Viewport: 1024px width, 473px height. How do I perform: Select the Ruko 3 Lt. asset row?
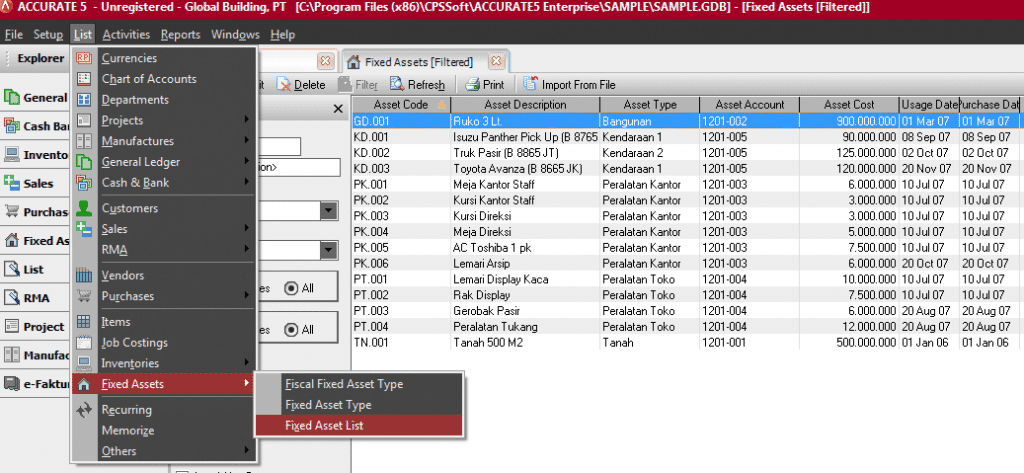[x=688, y=122]
